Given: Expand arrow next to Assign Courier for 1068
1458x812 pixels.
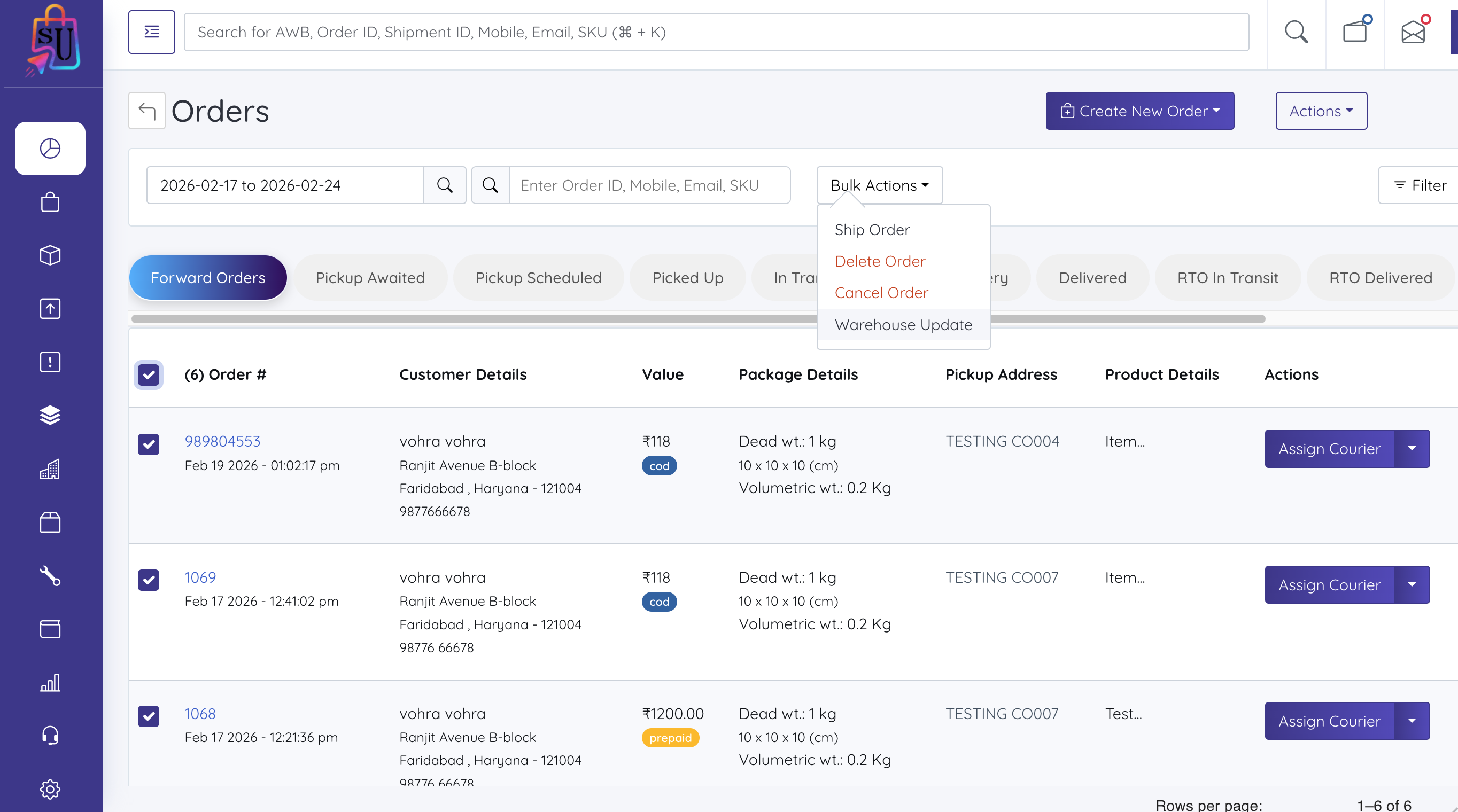Looking at the screenshot, I should (x=1412, y=721).
